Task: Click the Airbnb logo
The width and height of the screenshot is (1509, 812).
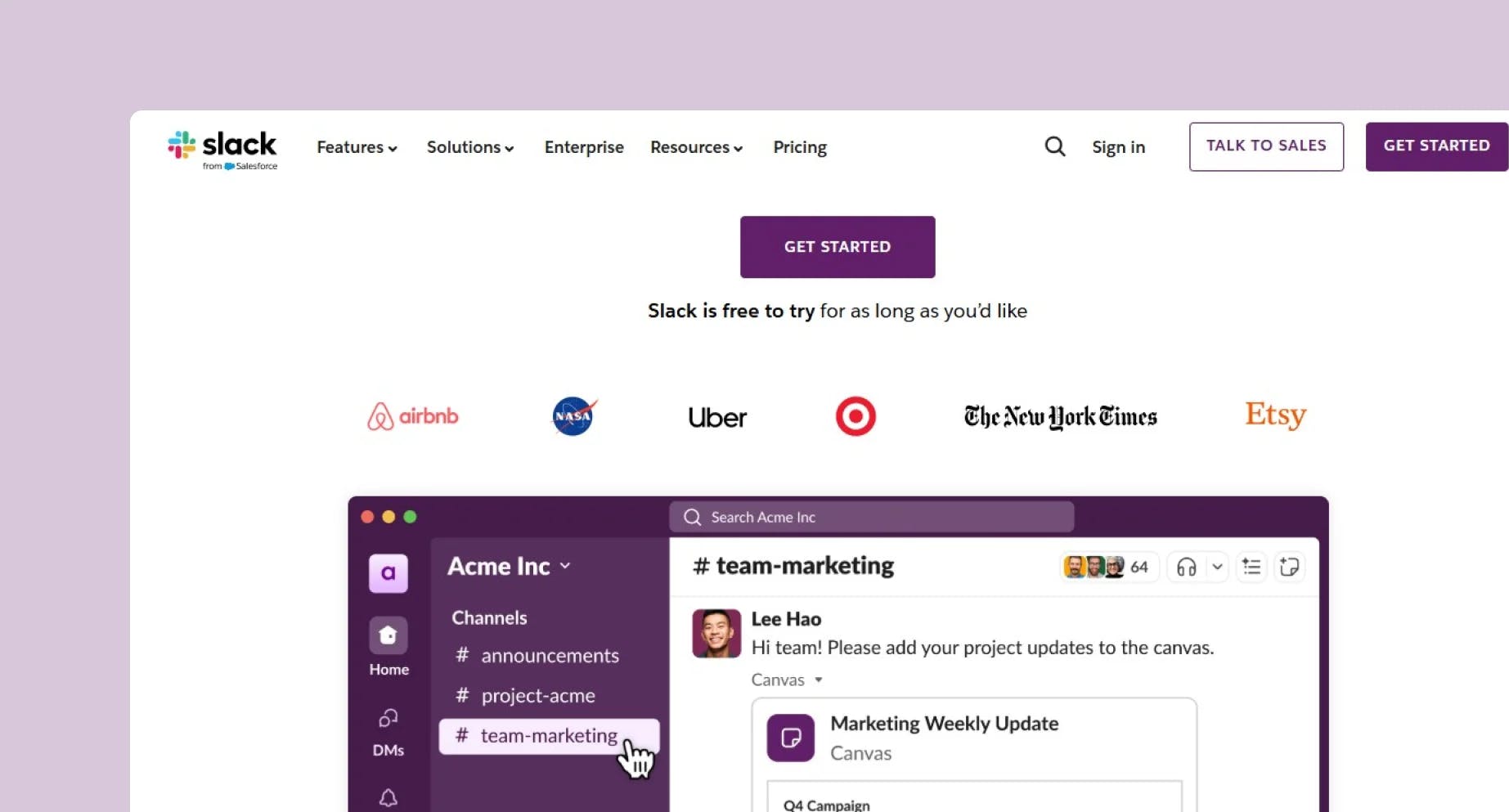Action: tap(413, 416)
